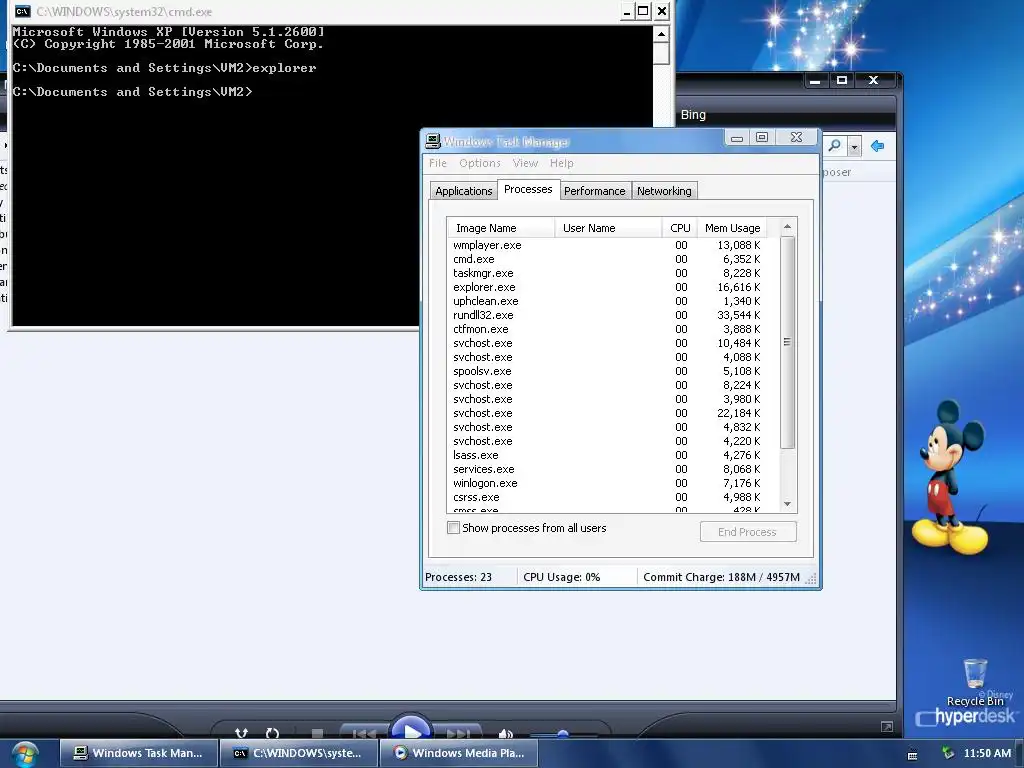The height and width of the screenshot is (768, 1024).
Task: Click the Next track button in Media Player
Action: 458,733
